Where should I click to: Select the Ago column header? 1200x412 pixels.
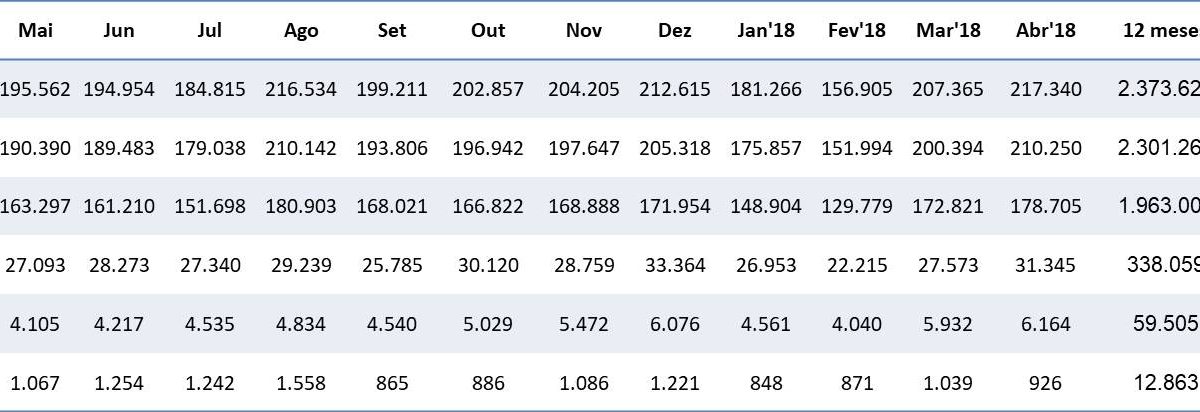coord(301,30)
